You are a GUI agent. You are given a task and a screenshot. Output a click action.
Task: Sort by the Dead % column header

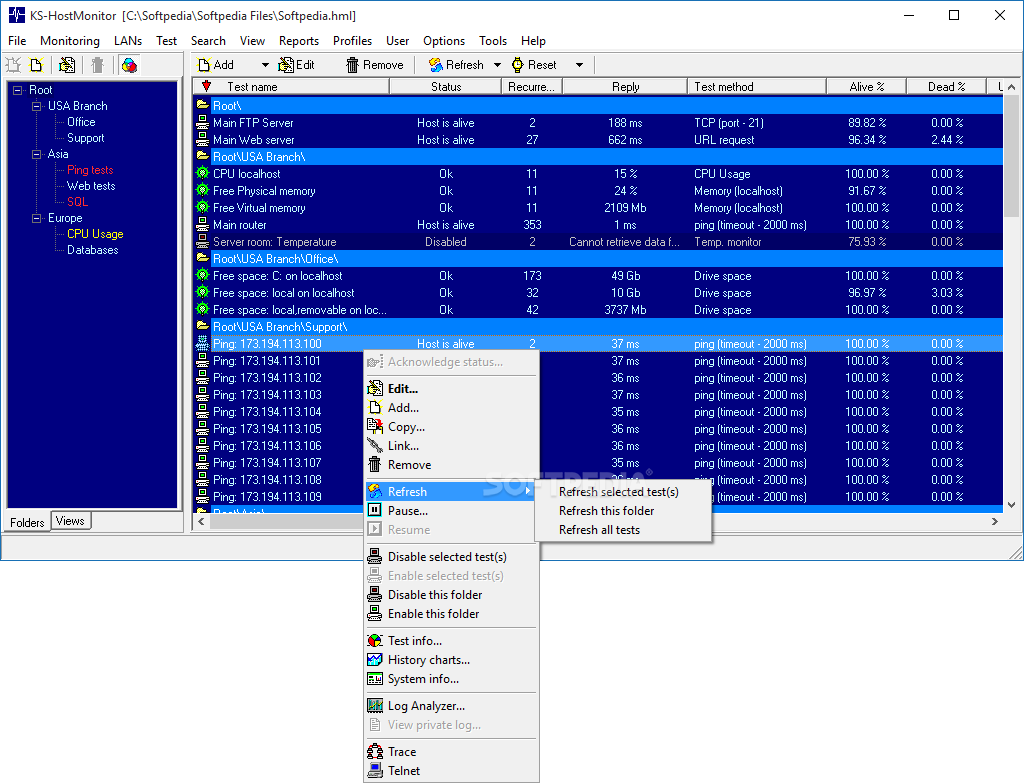946,86
